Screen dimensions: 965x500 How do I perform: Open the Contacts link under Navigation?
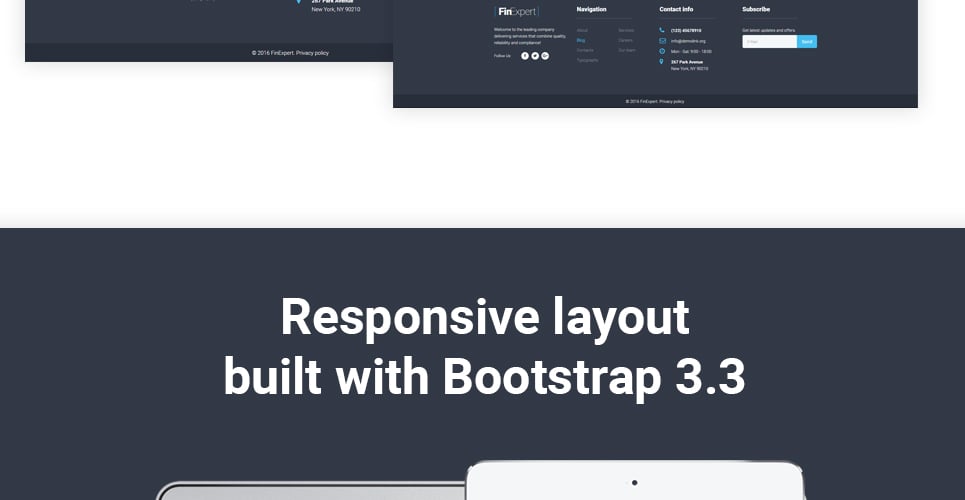[x=585, y=50]
